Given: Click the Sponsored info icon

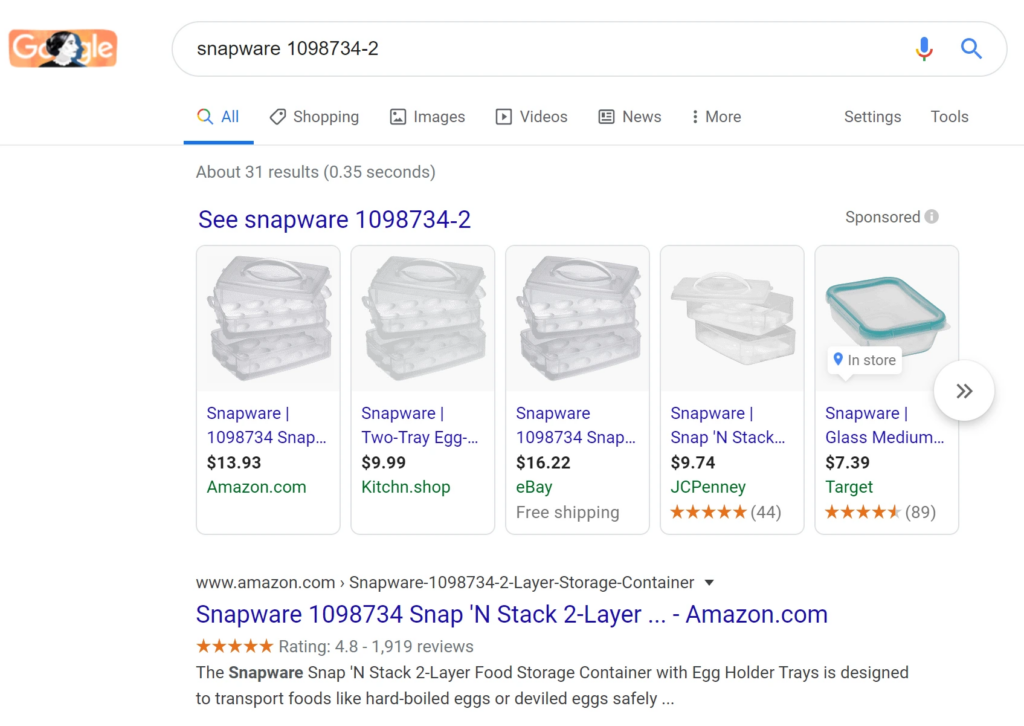Looking at the screenshot, I should 931,217.
